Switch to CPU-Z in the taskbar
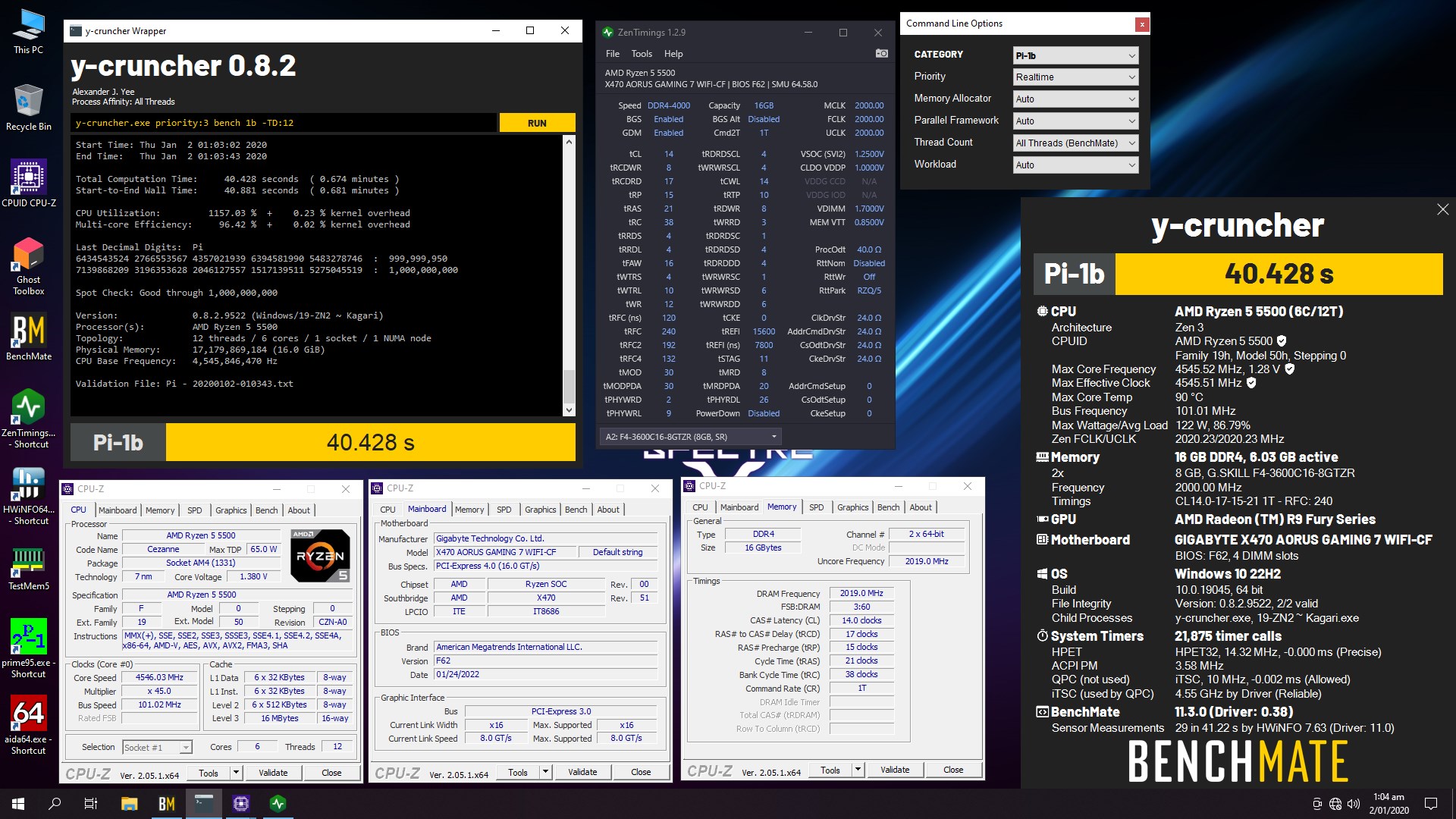This screenshot has height=819, width=1456. tap(241, 804)
